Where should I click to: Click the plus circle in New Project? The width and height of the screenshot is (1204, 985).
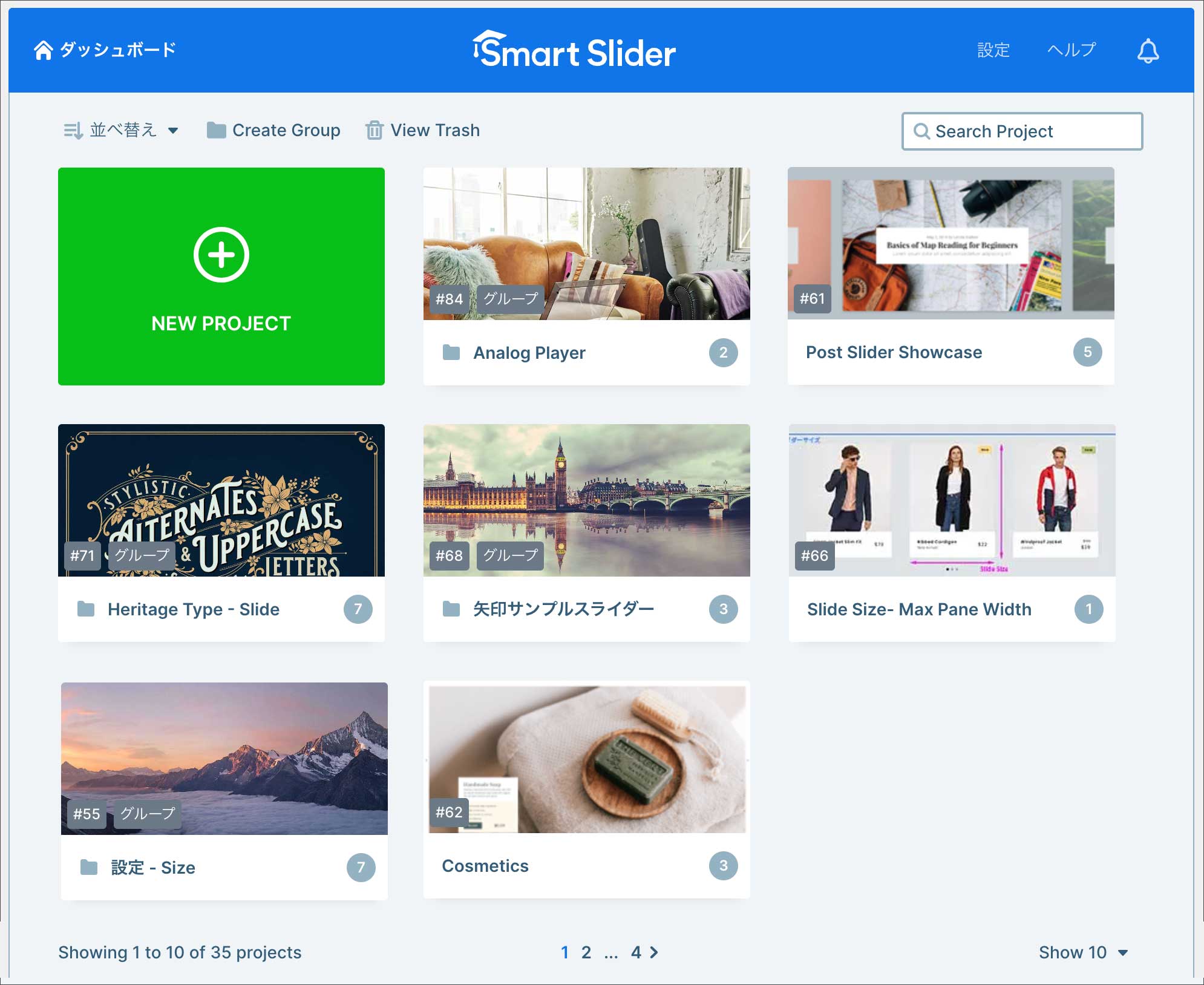[221, 255]
